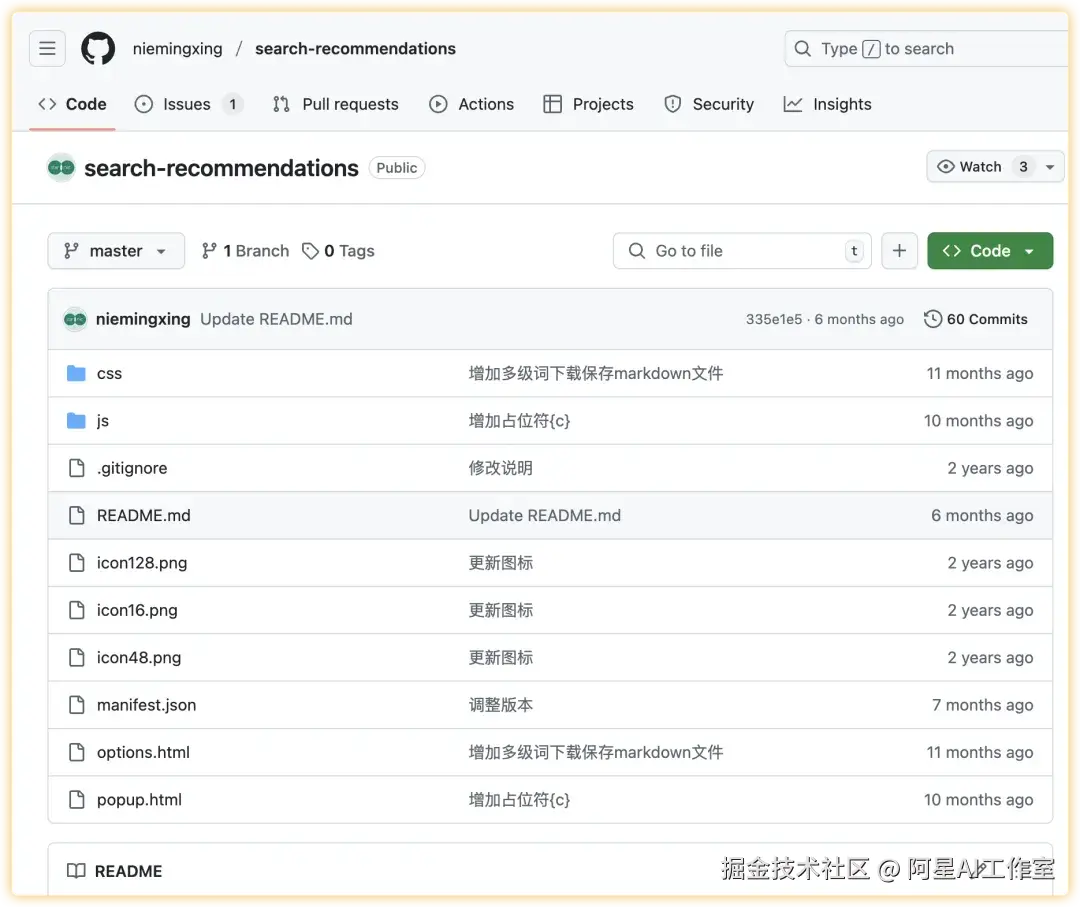Open commit hash 335e1e5

773,319
